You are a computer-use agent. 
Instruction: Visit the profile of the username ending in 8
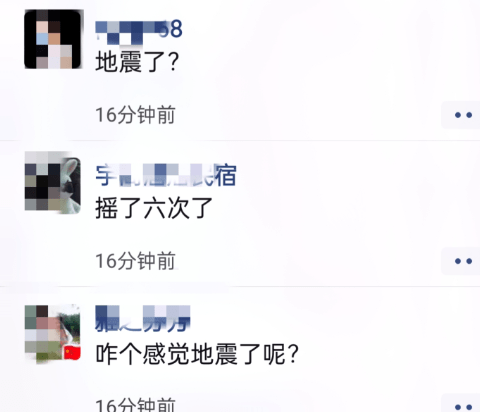[139, 31]
